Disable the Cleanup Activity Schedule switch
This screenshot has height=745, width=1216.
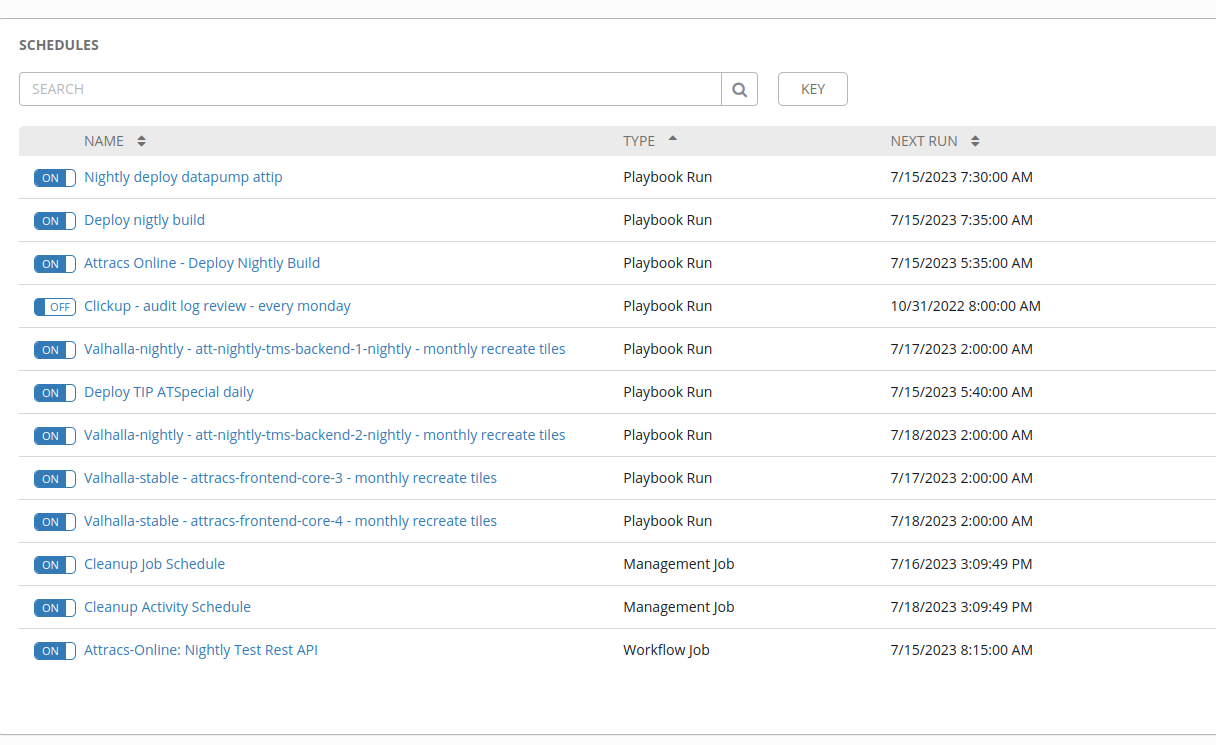click(55, 608)
